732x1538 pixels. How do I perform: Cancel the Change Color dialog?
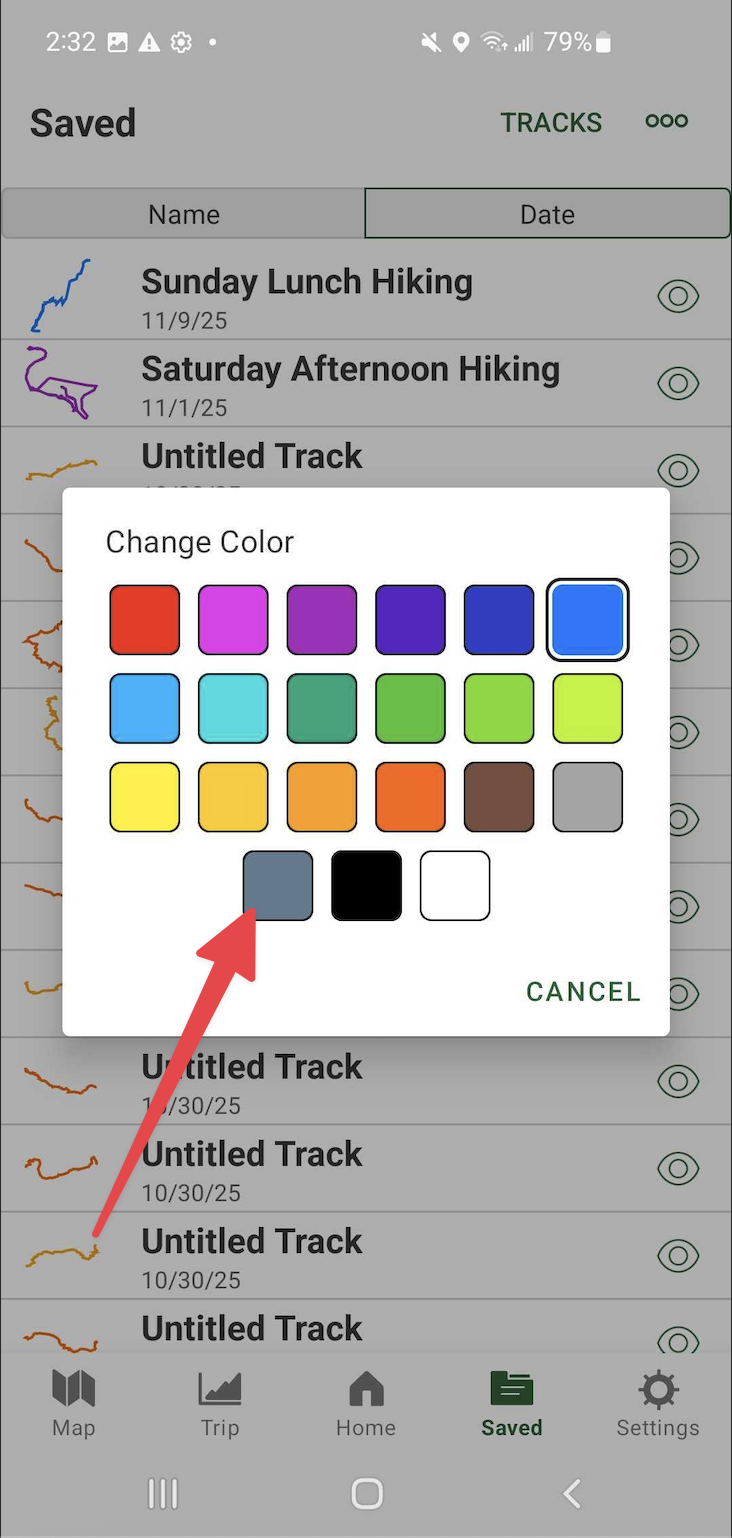click(583, 991)
